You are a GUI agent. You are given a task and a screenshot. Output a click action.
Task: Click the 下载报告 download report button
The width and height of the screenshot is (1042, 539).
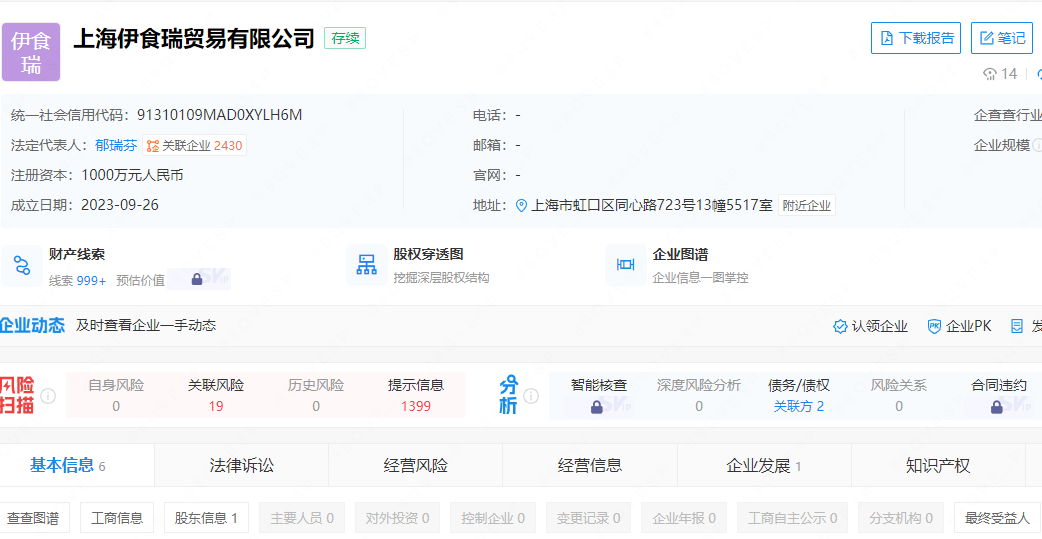point(915,38)
